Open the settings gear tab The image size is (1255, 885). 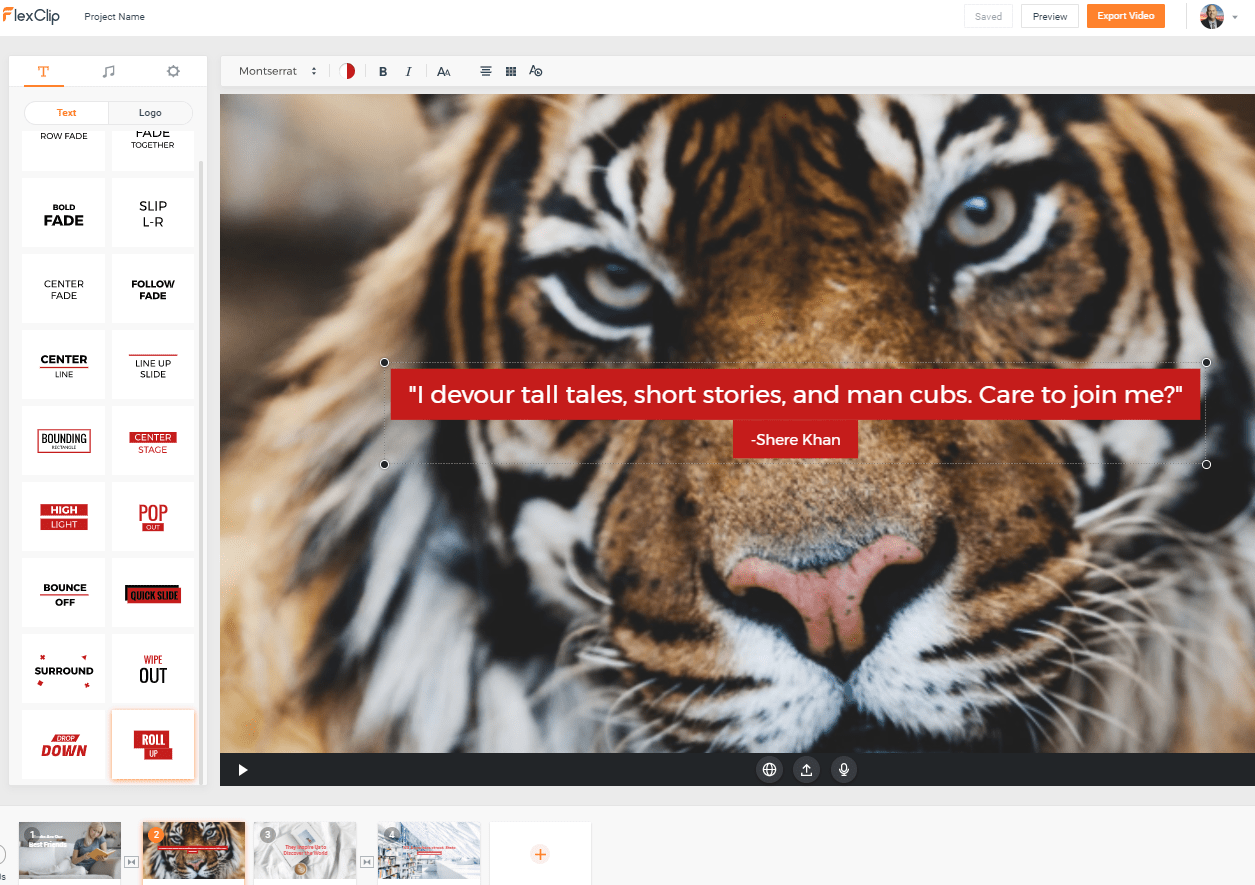click(x=173, y=71)
